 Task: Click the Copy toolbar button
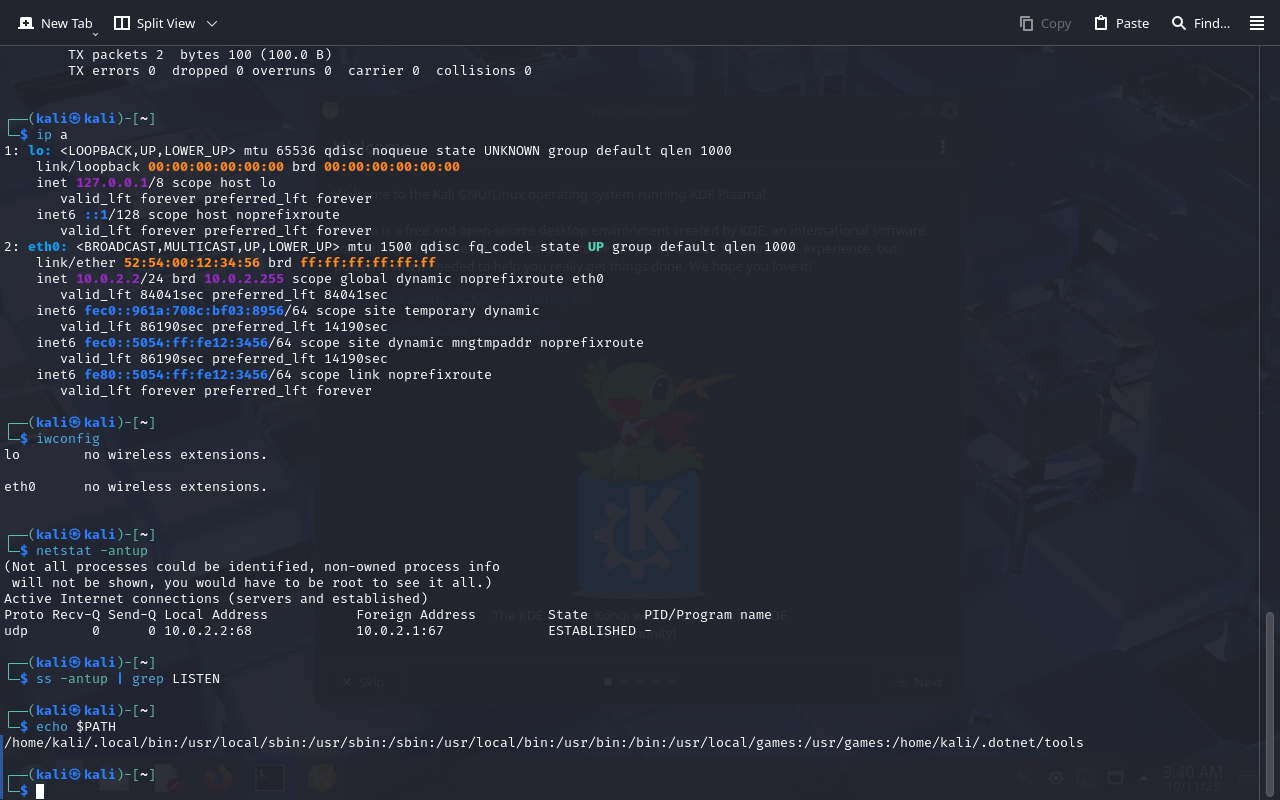pos(1045,23)
